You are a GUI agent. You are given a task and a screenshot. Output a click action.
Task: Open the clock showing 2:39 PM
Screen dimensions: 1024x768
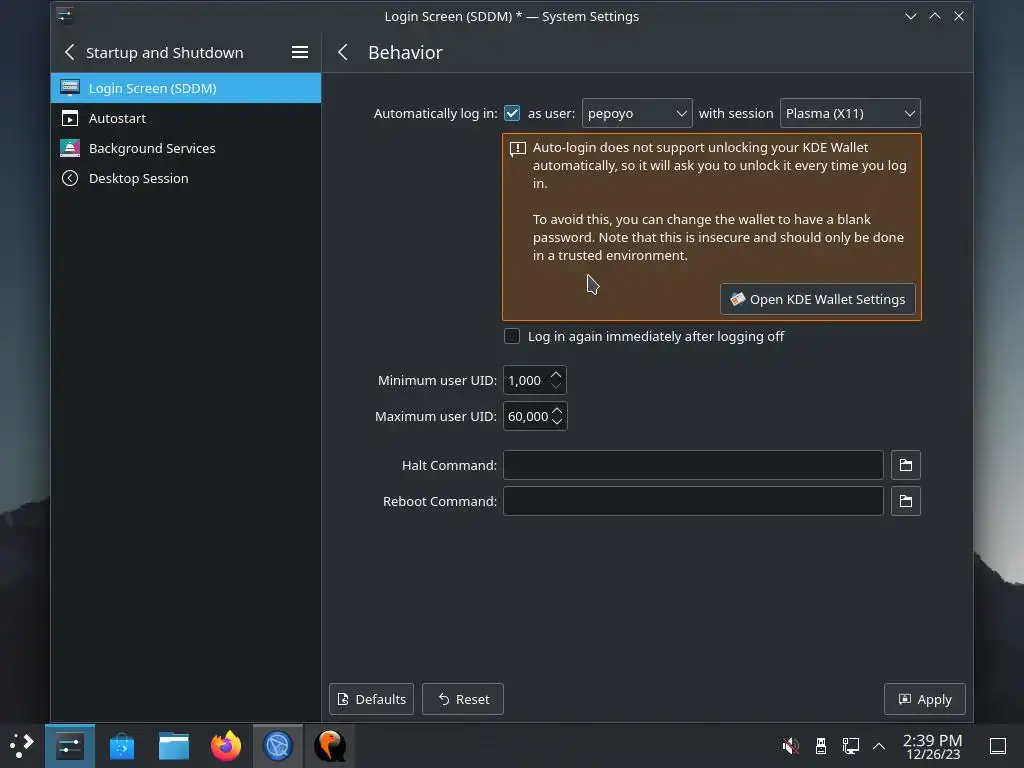(933, 746)
